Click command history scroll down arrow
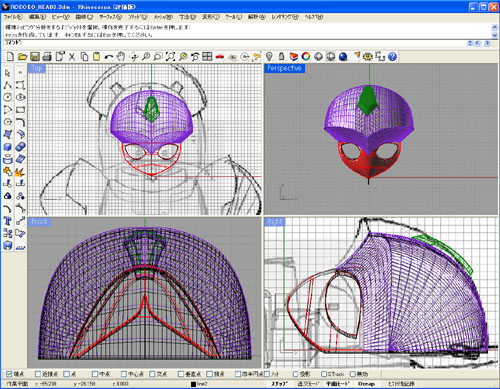Image resolution: width=500 pixels, height=389 pixels. click(x=495, y=34)
